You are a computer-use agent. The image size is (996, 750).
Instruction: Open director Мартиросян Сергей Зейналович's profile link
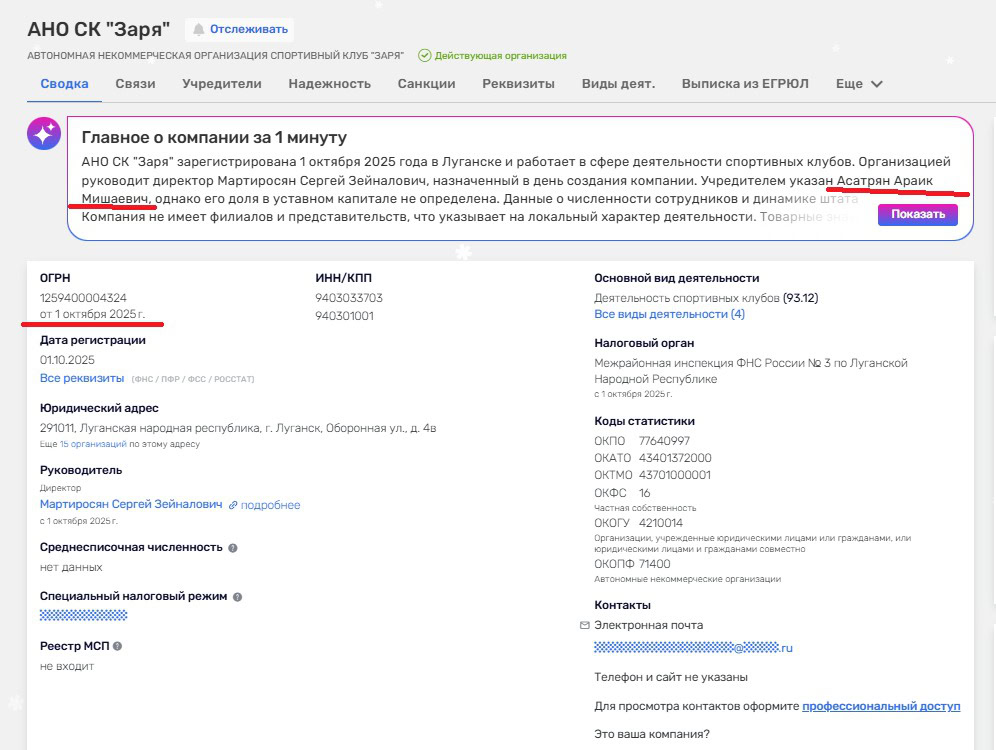coord(131,505)
